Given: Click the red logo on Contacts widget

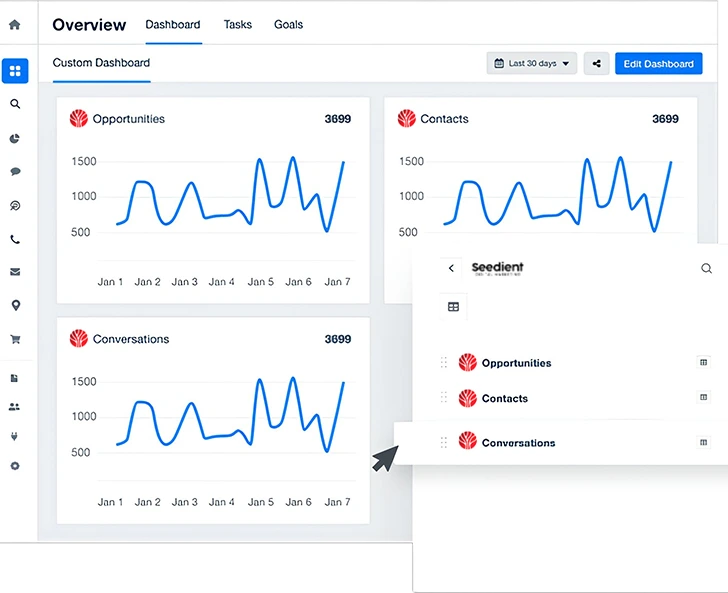Looking at the screenshot, I should pos(407,118).
